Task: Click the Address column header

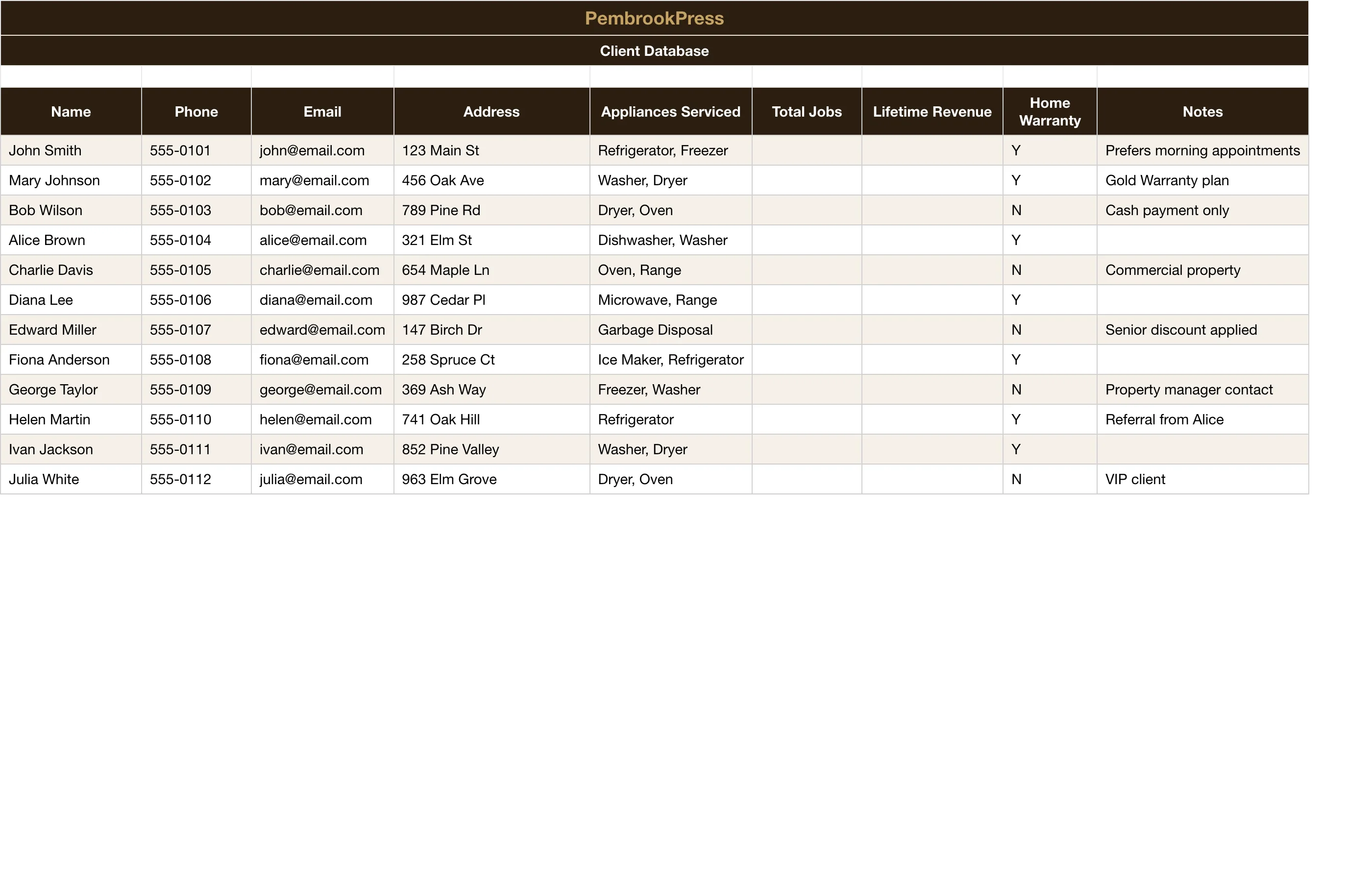Action: pos(492,112)
